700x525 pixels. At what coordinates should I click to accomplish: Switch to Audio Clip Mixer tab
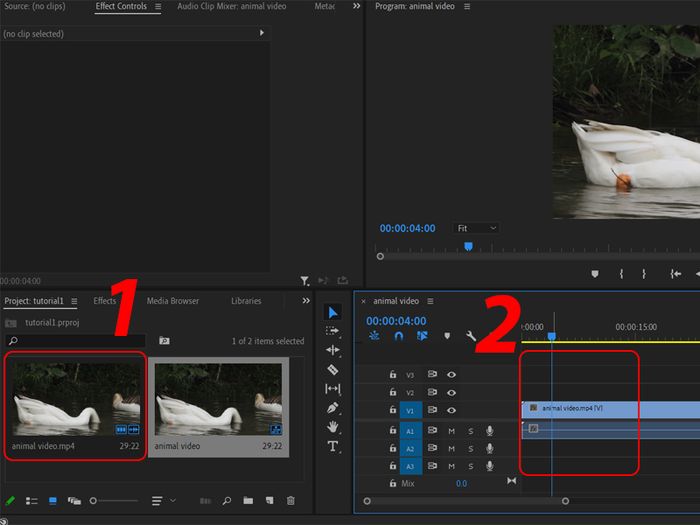pyautogui.click(x=232, y=6)
